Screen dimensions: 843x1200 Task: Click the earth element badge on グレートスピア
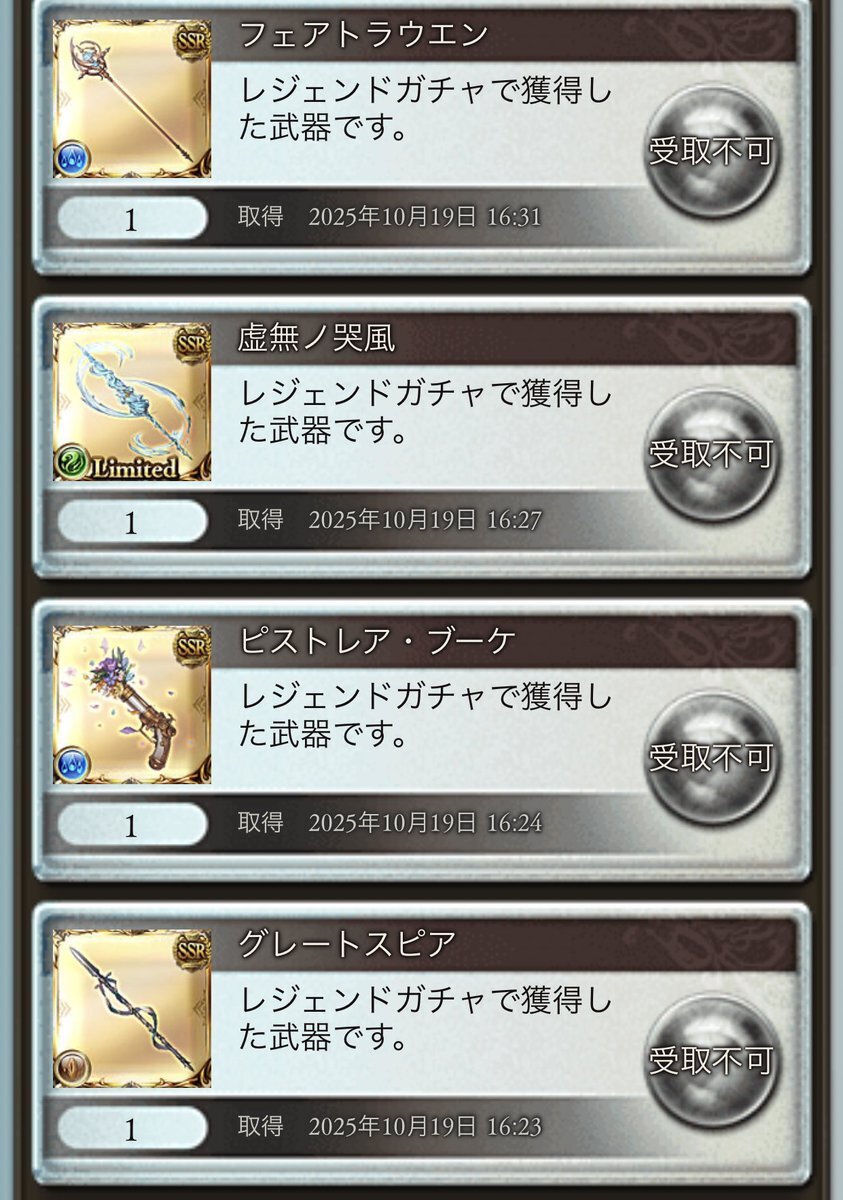click(x=72, y=1067)
